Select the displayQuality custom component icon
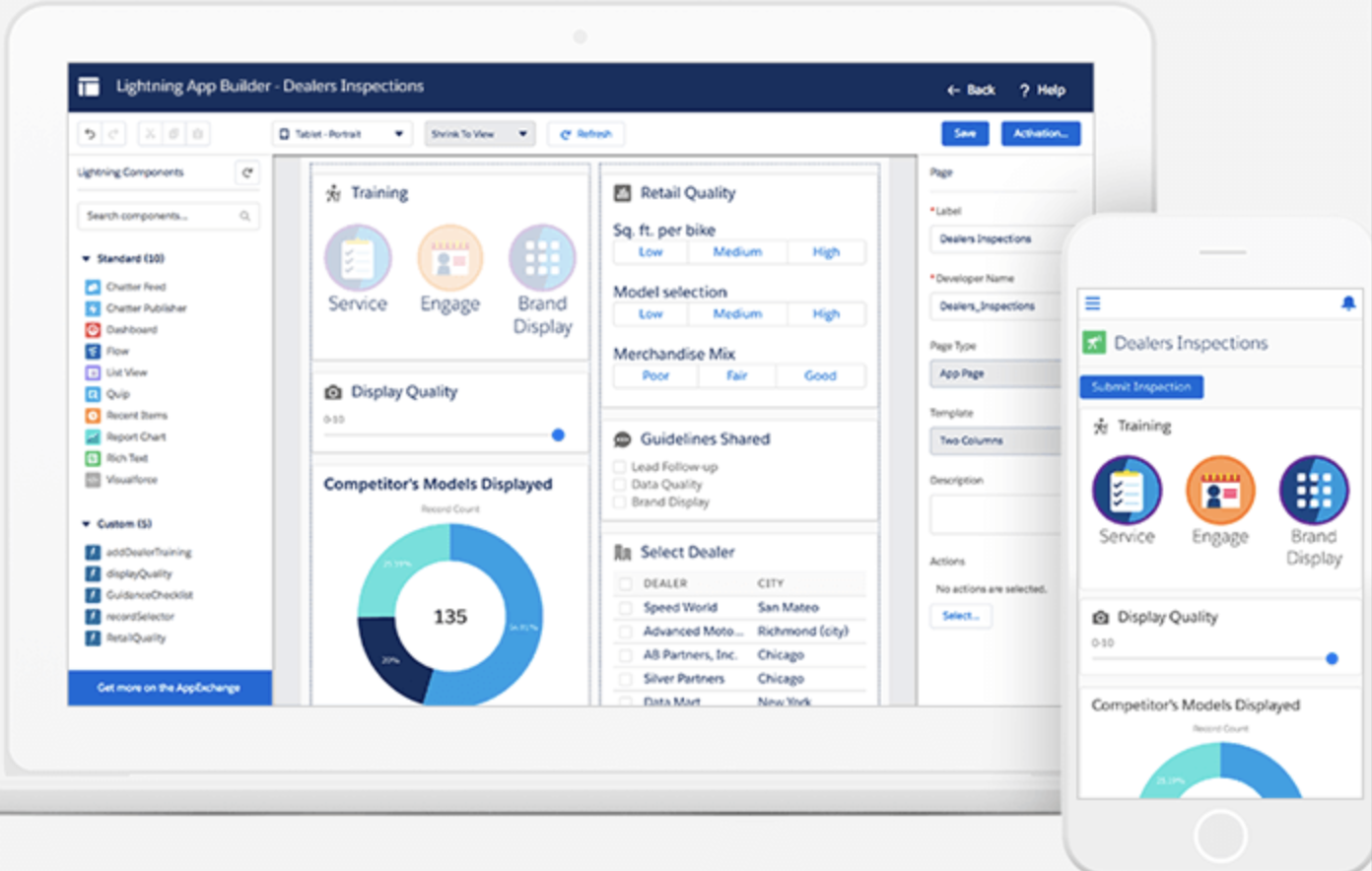 coord(93,573)
